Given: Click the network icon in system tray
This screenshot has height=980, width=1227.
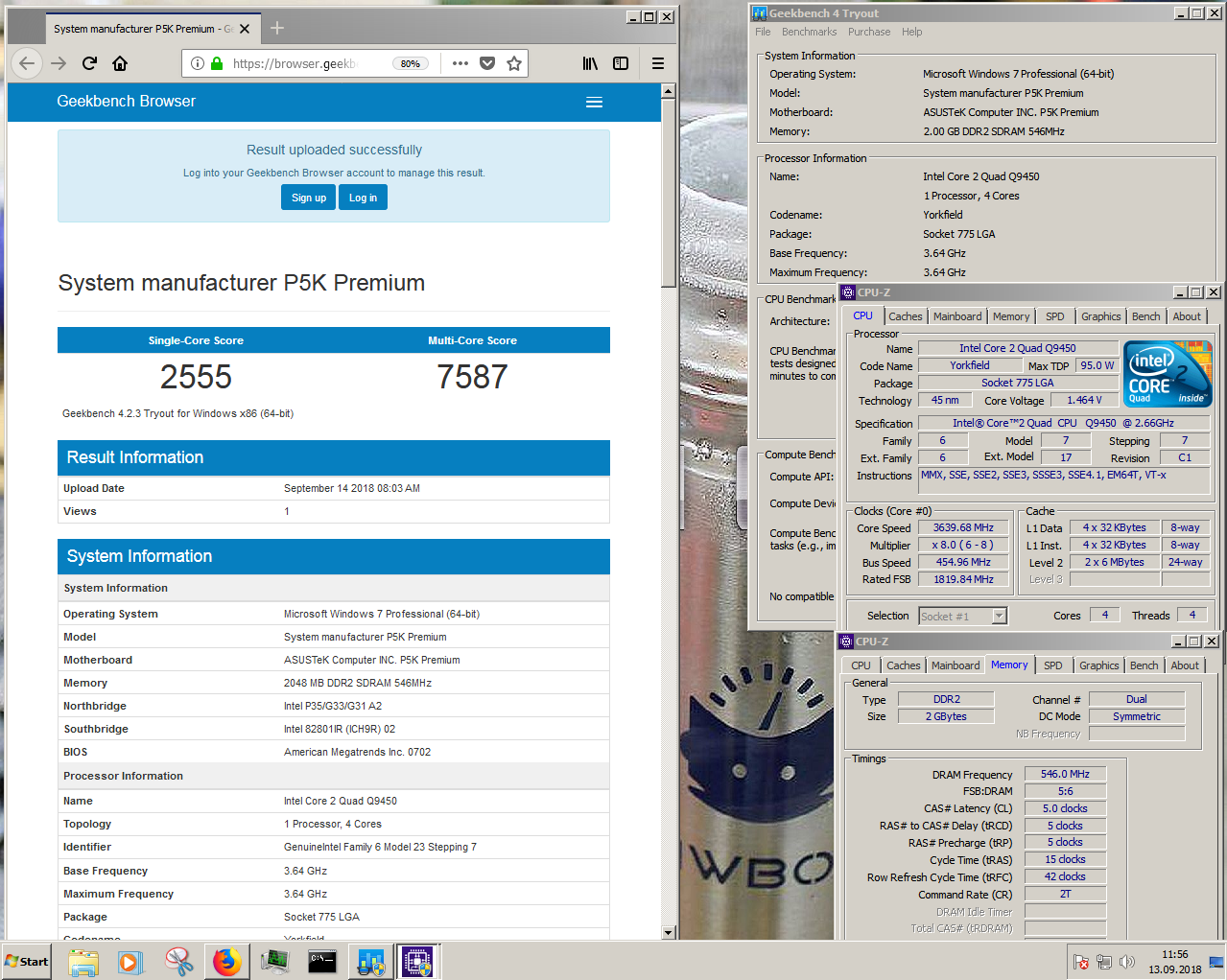Looking at the screenshot, I should 1104,962.
